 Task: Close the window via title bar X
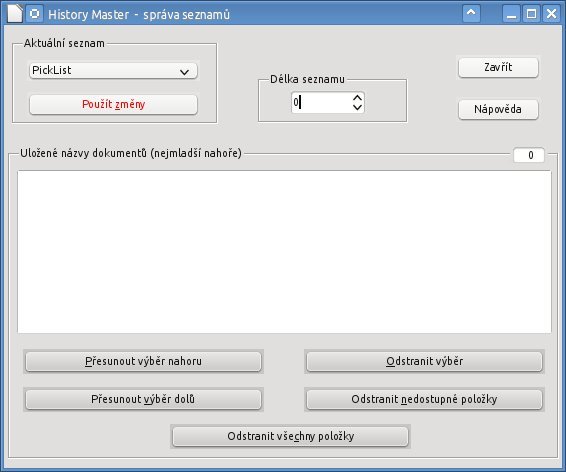(551, 14)
